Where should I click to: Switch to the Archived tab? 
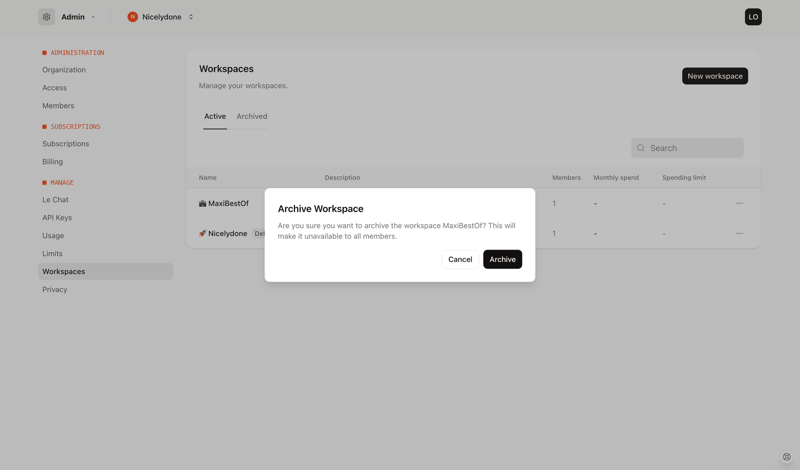[252, 117]
